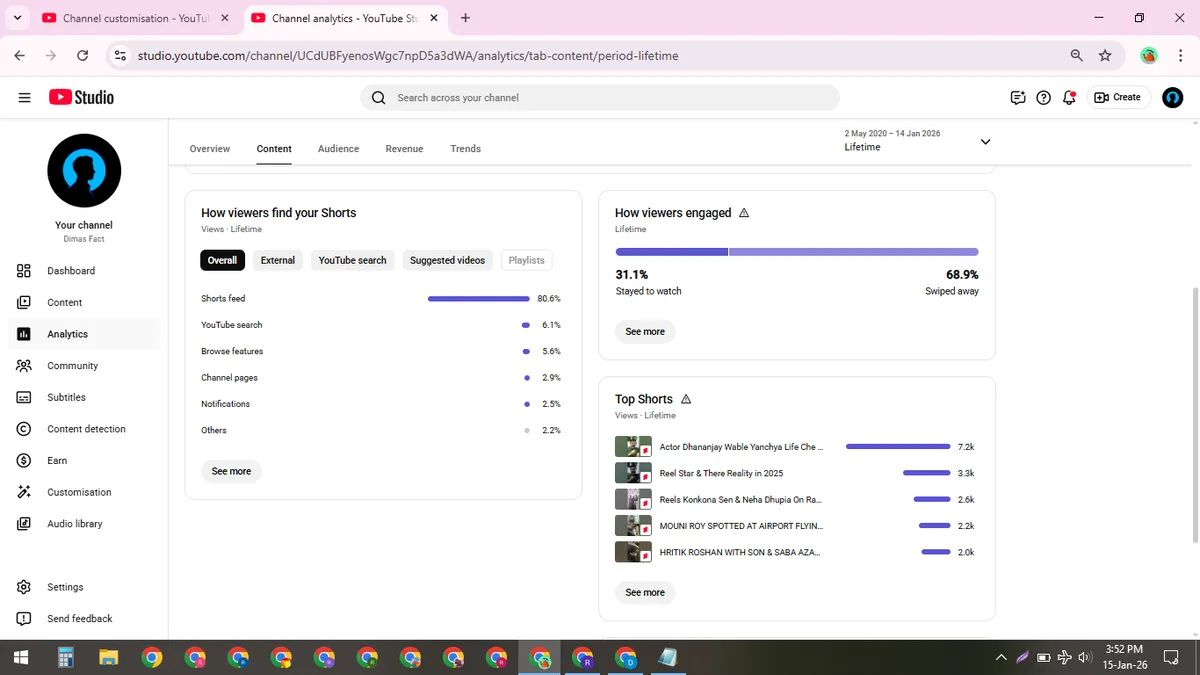Open Audio library in sidebar
Screen dimensions: 1200x675
tap(84, 524)
